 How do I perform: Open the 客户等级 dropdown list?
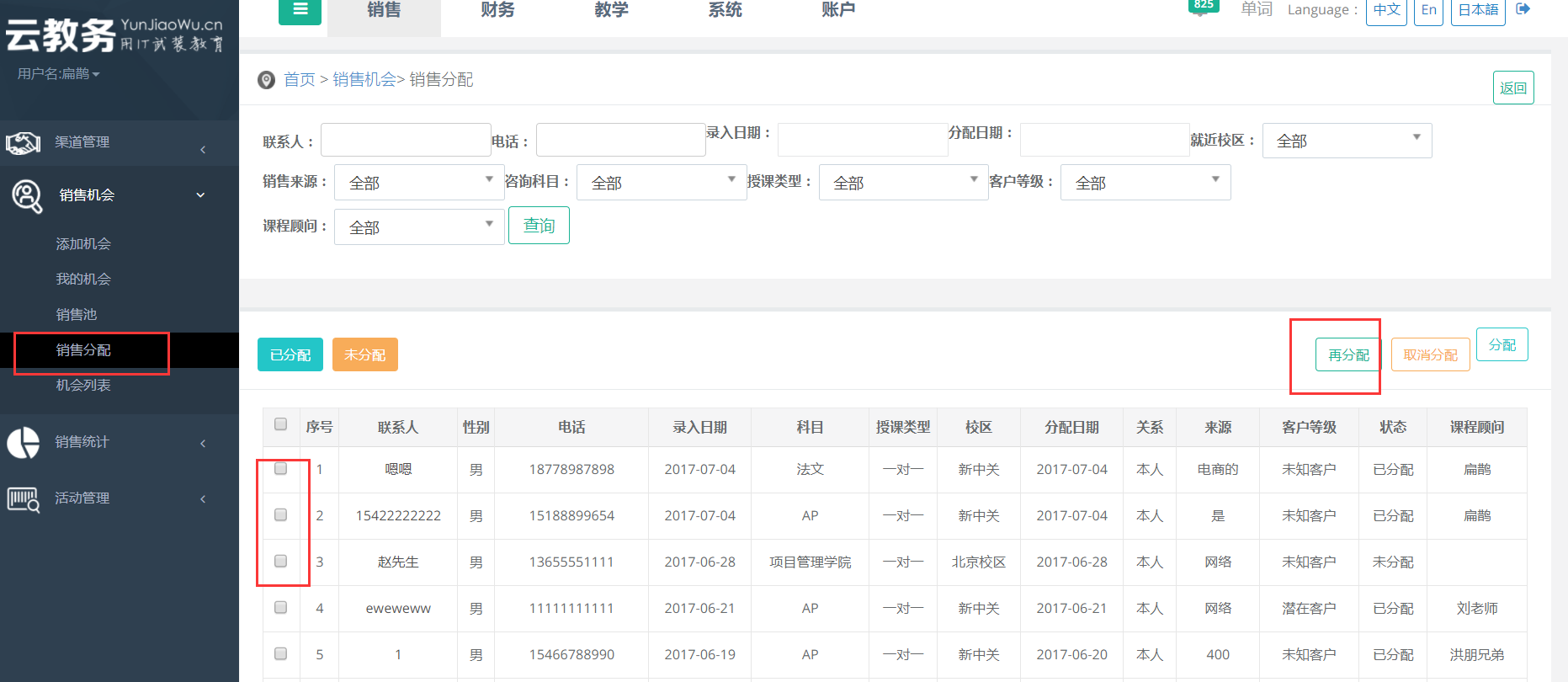(1145, 183)
